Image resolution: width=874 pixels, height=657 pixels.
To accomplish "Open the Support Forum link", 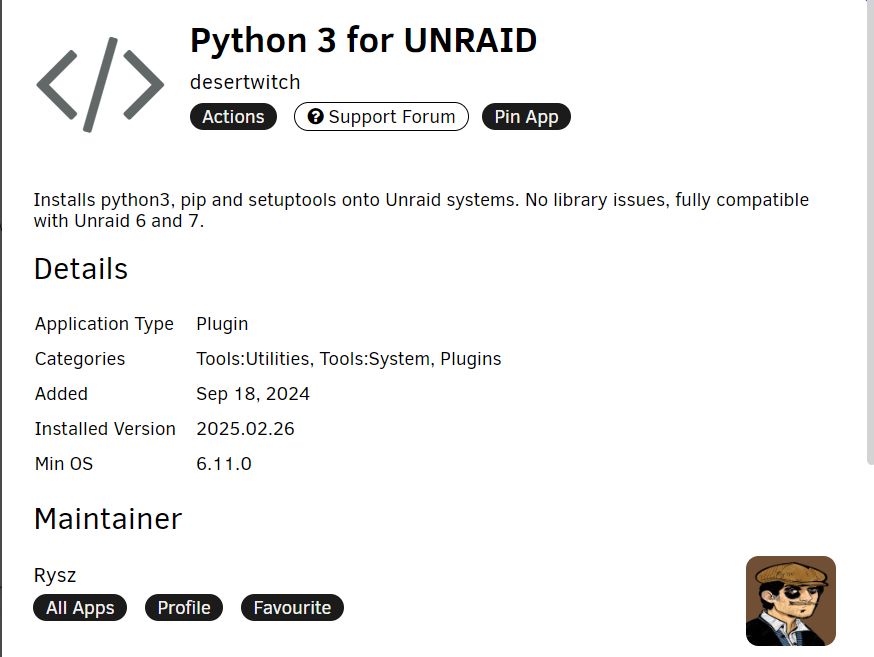I will [x=381, y=116].
